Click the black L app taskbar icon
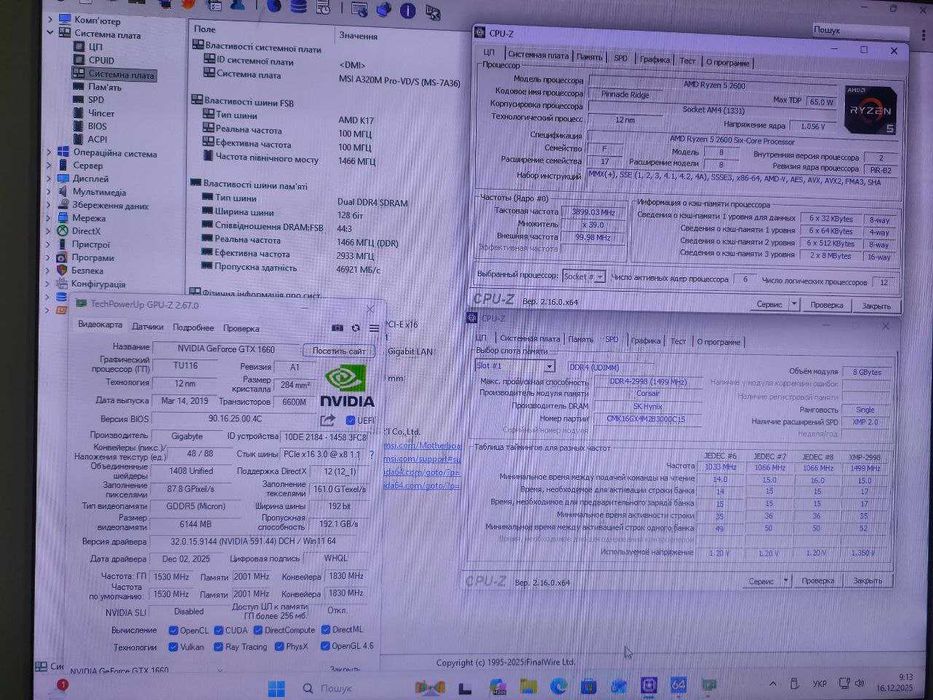The width and height of the screenshot is (933, 700). [x=465, y=688]
